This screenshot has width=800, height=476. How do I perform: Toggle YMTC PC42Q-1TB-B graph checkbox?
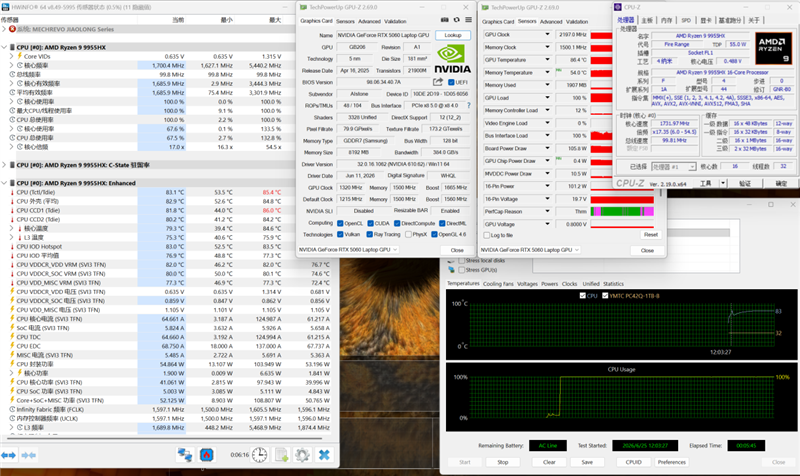pos(605,295)
